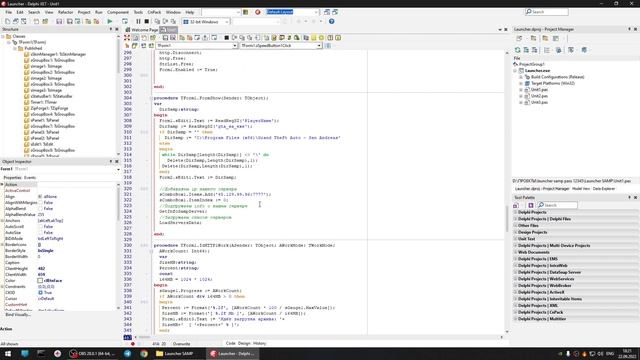Click the save-layout icon next to the layout dropdown
Screen dimensions: 640x360
click(x=327, y=12)
